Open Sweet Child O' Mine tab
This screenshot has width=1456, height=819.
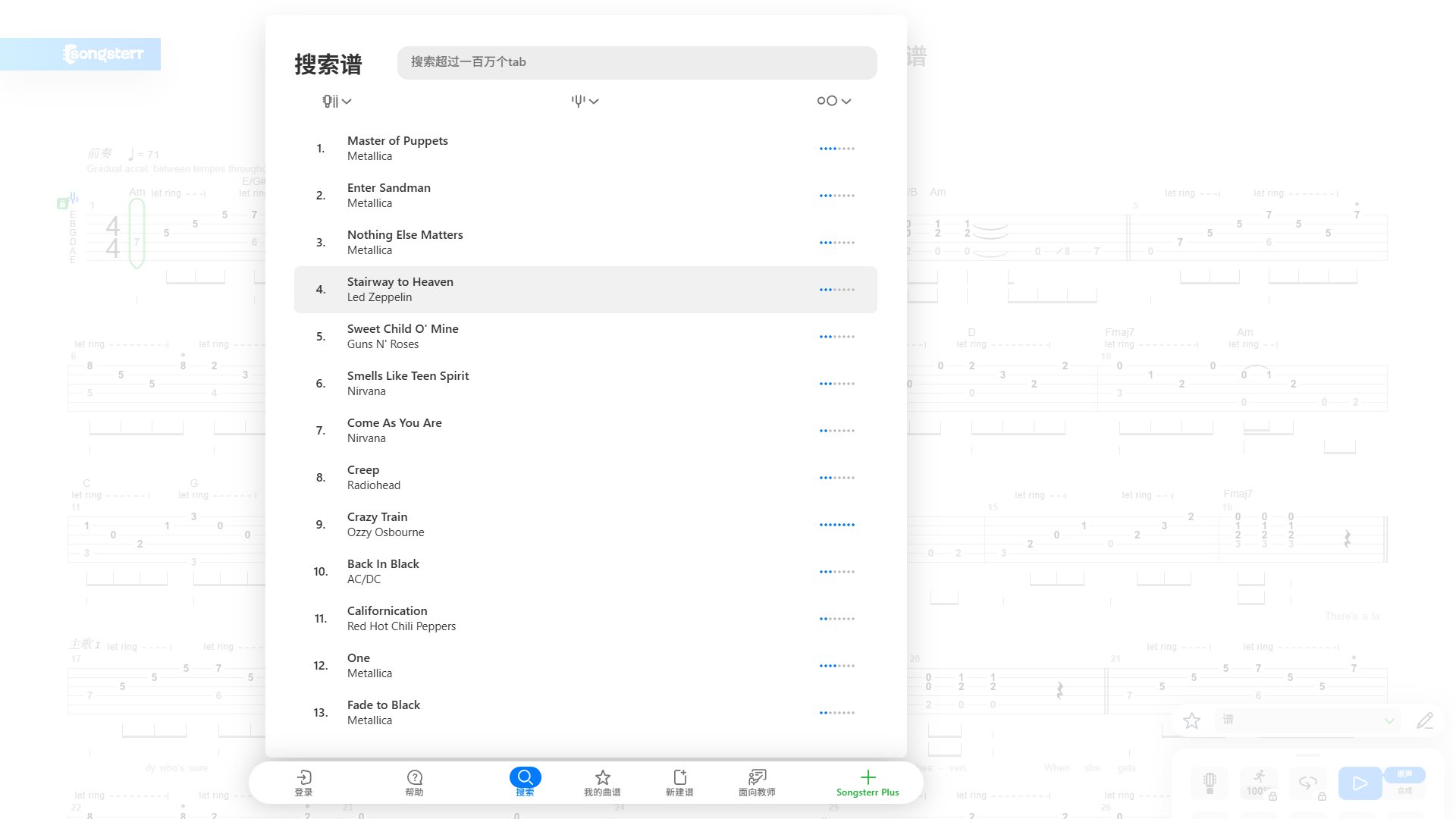click(x=585, y=337)
